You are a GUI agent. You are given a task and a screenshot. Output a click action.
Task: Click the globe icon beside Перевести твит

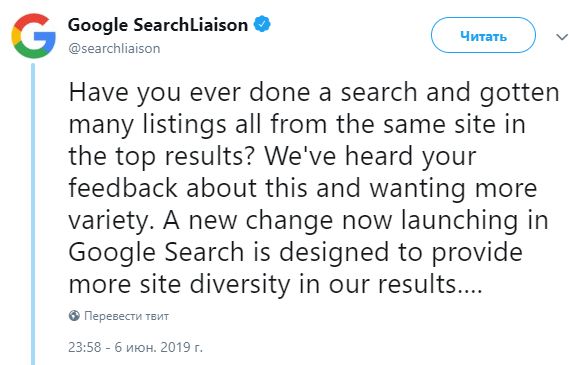coord(74,316)
